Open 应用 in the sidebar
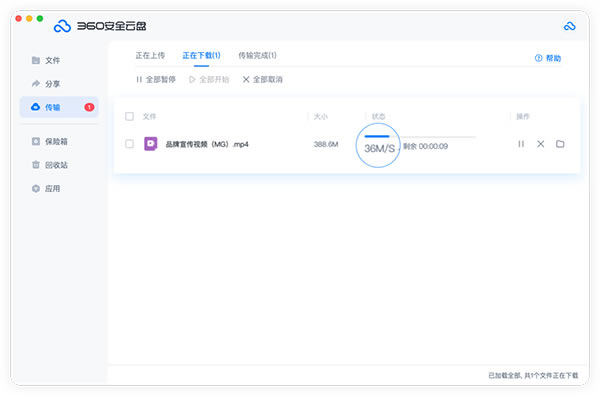 pyautogui.click(x=46, y=188)
